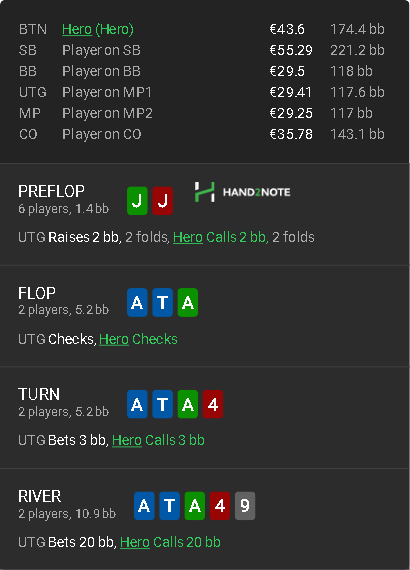
Task: Select the blue Ten card on the flop
Action: tap(162, 302)
